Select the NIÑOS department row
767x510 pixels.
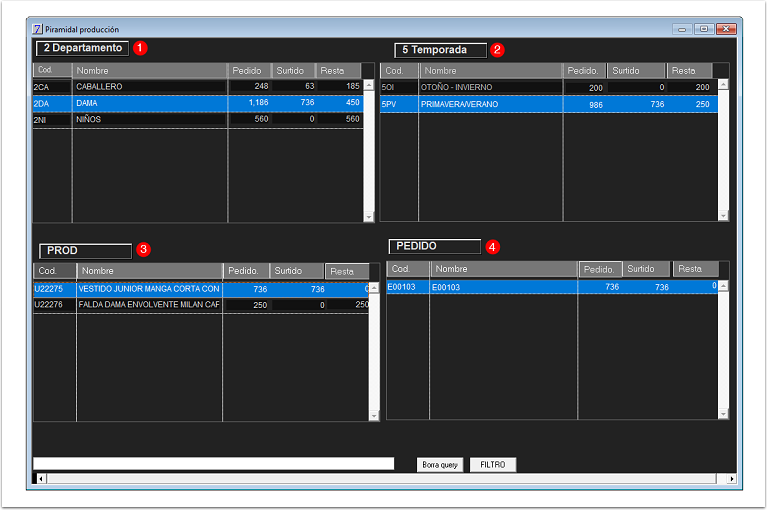198,119
